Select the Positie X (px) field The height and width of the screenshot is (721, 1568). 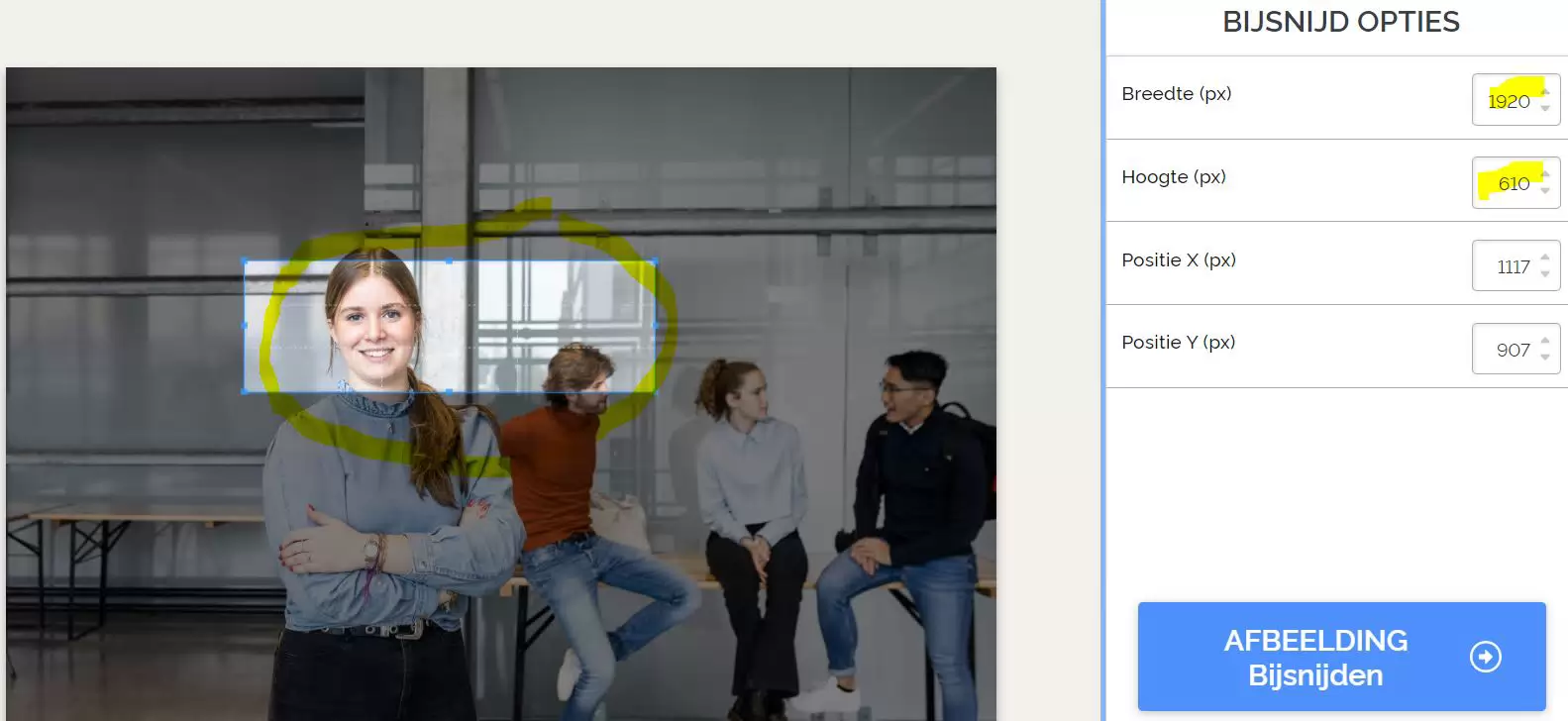pyautogui.click(x=1507, y=266)
